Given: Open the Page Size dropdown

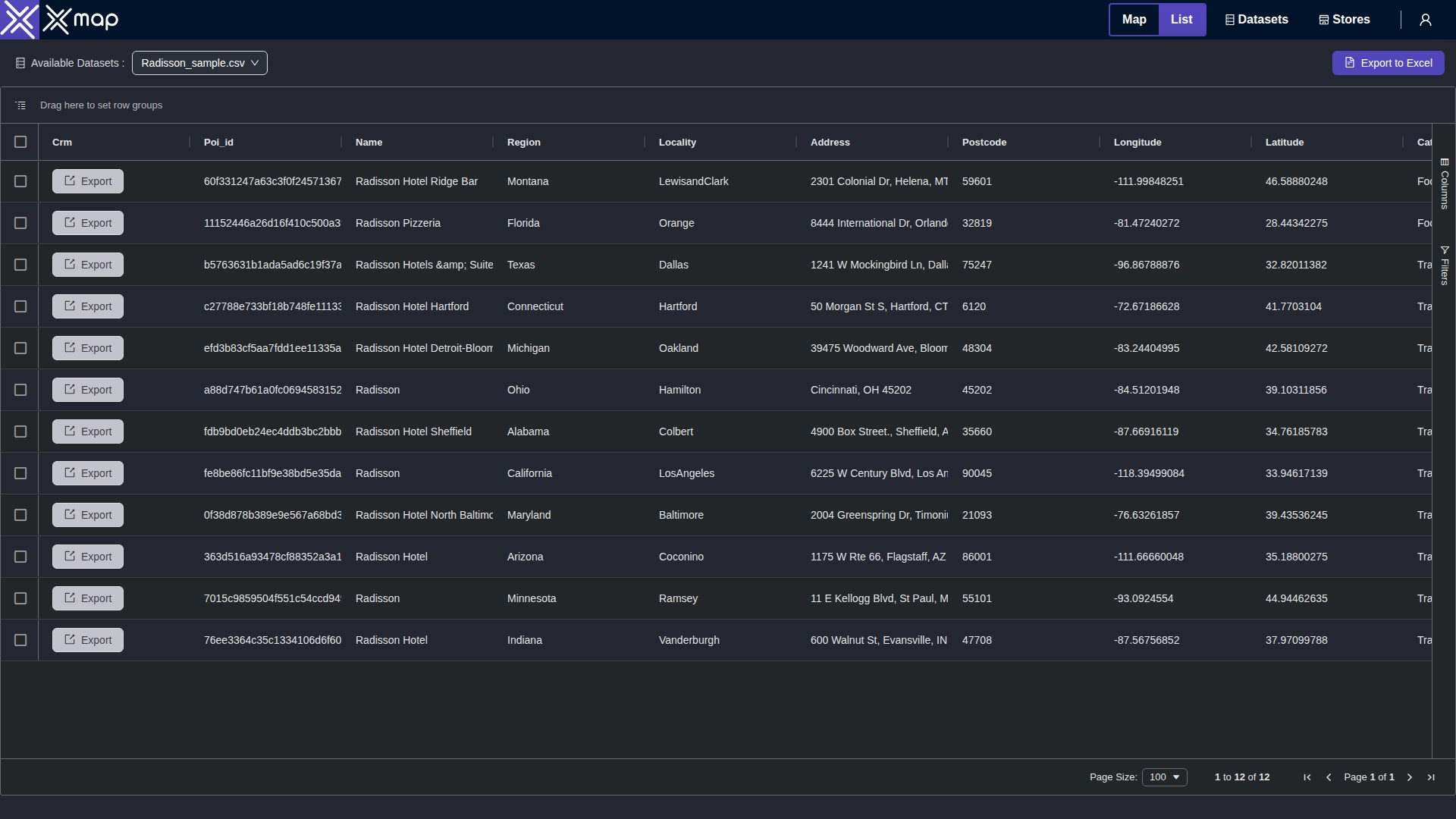Looking at the screenshot, I should point(1164,777).
